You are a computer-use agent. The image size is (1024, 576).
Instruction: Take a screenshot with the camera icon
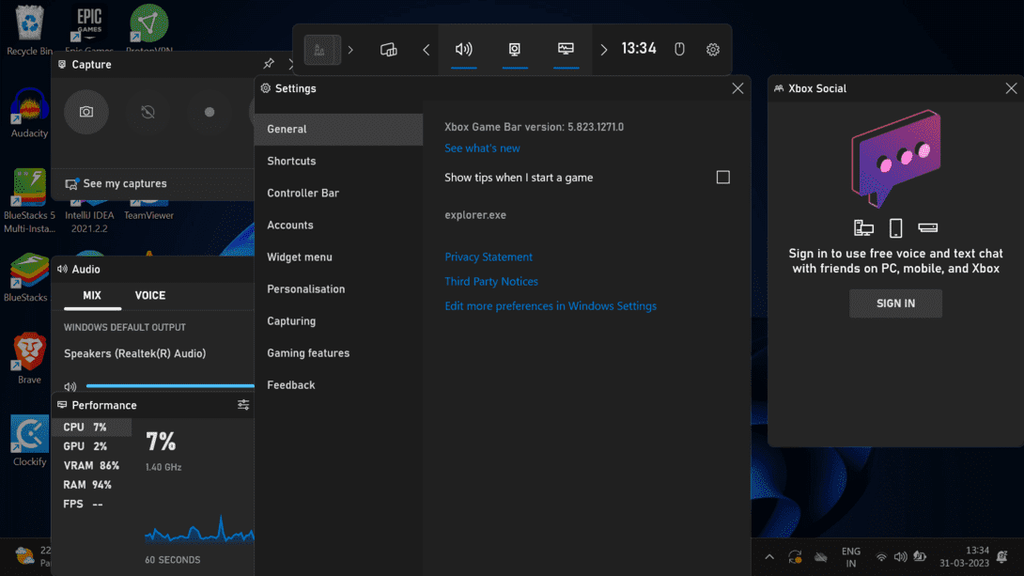(86, 112)
